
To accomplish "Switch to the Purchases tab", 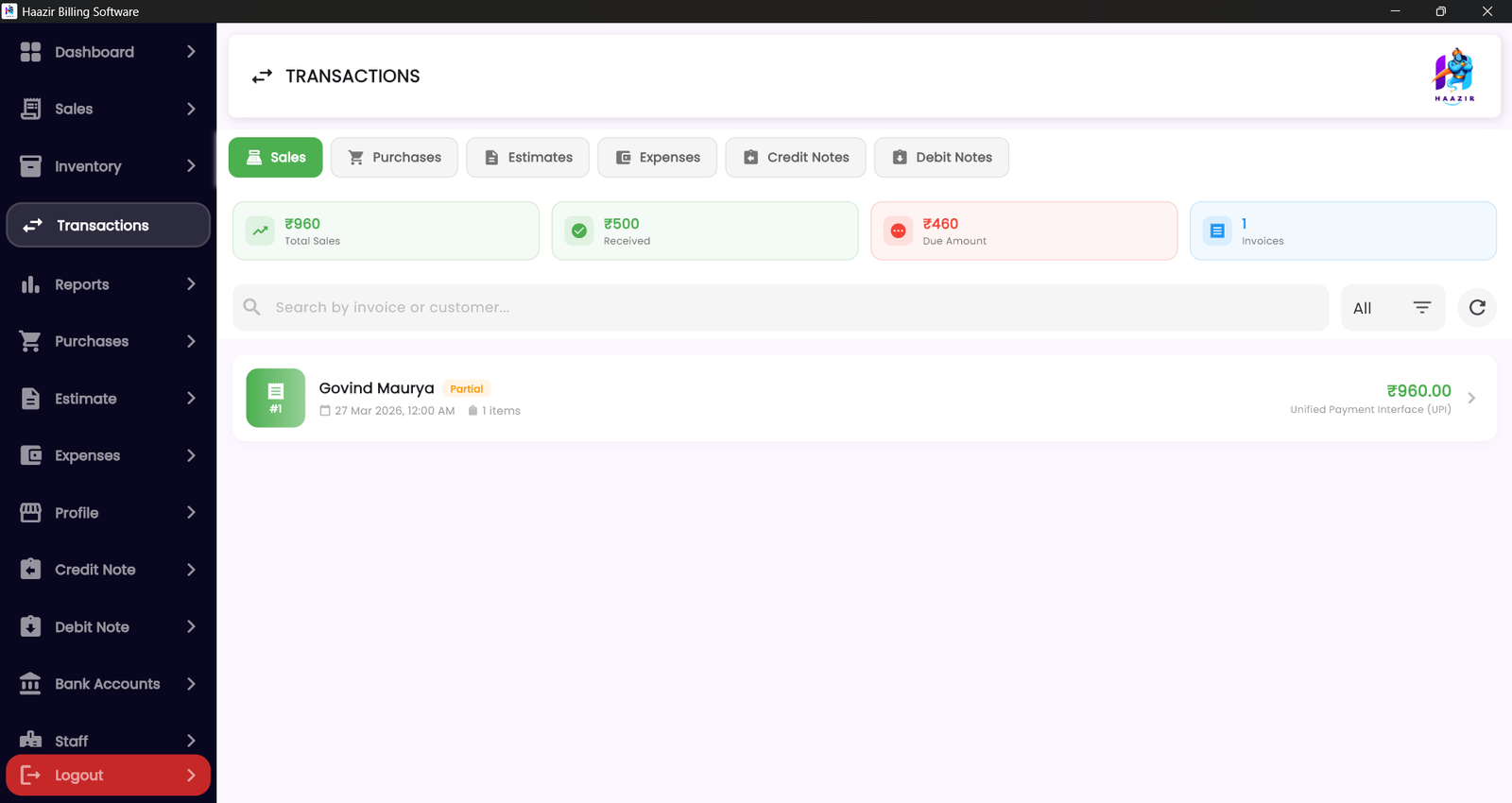I will [x=394, y=158].
